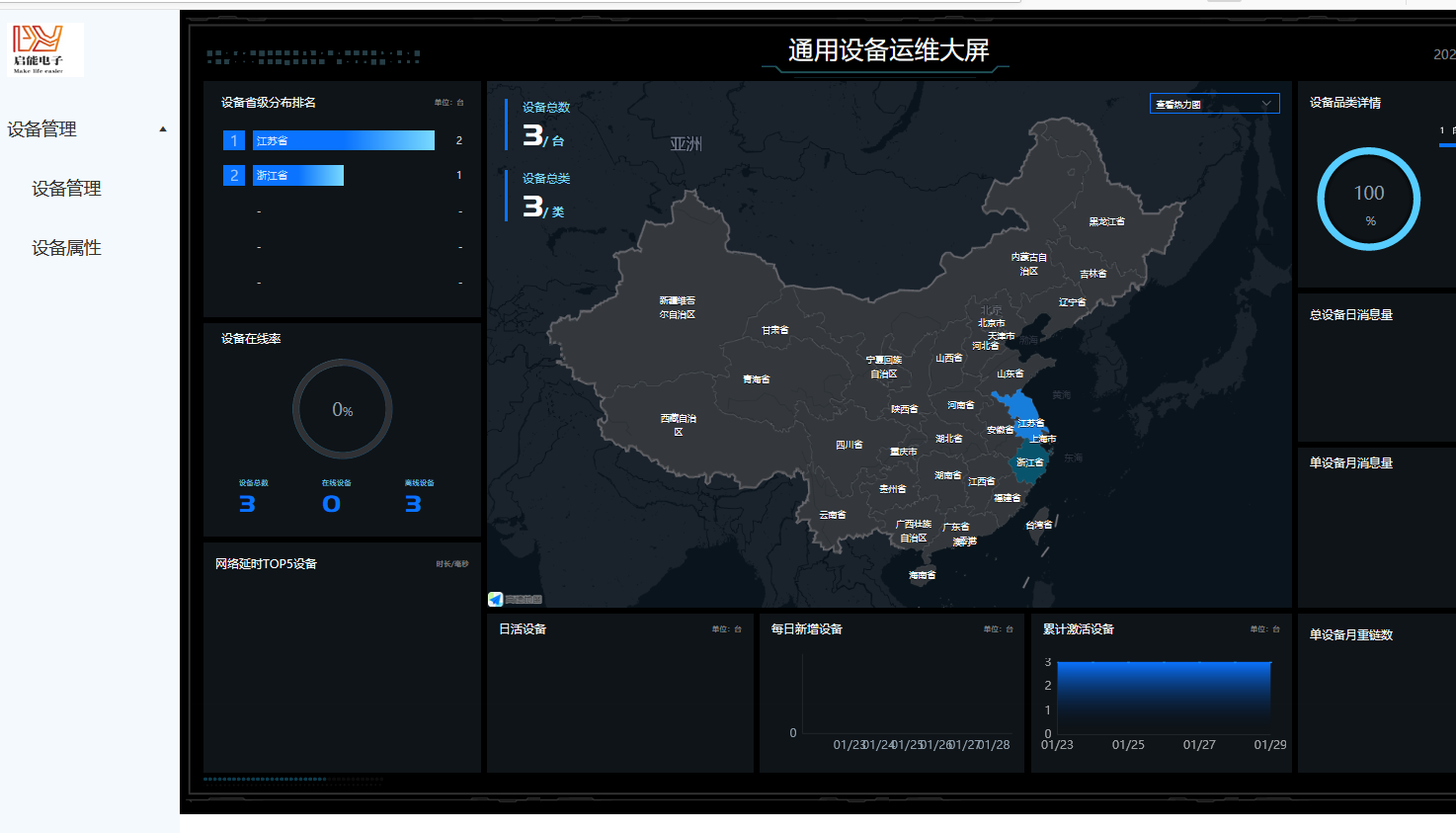
Task: Select 江西省 on the map
Action: pyautogui.click(x=982, y=481)
